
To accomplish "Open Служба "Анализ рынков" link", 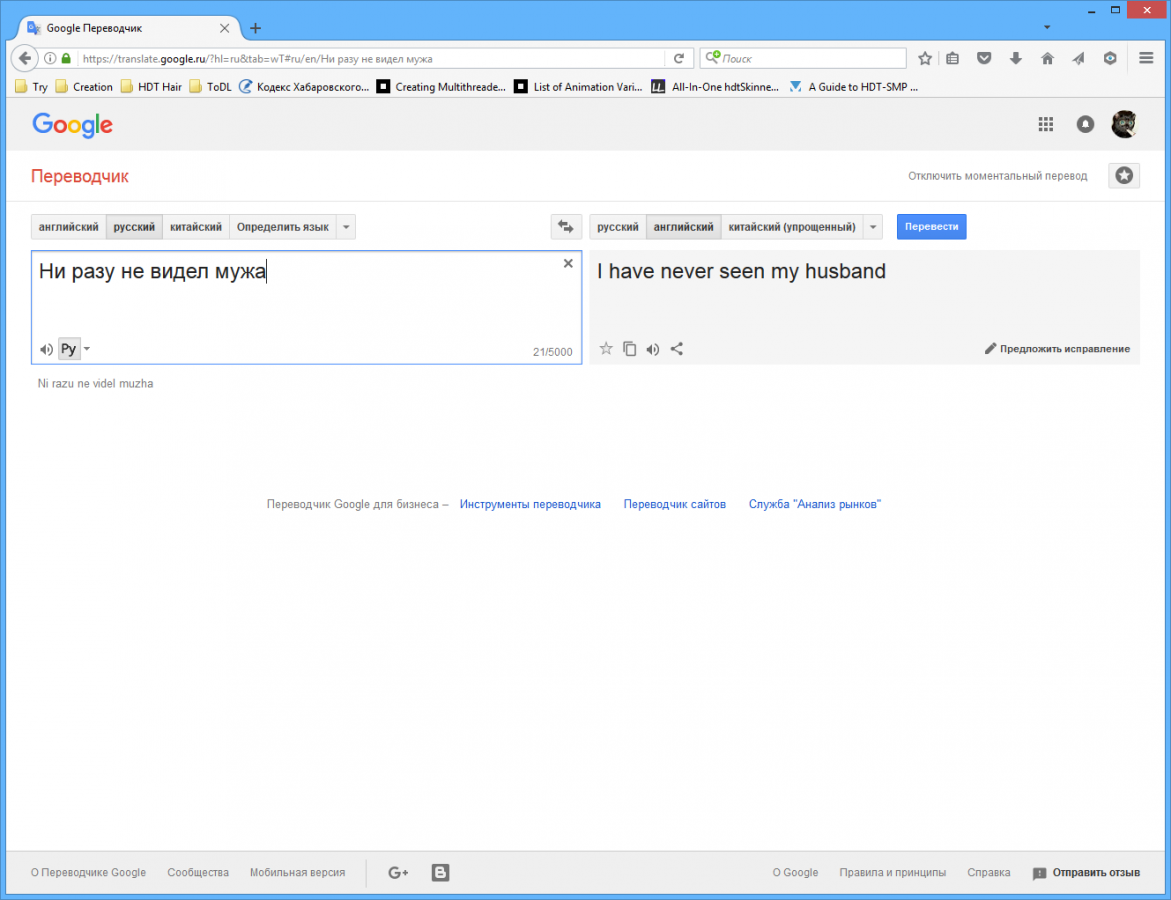I will pyautogui.click(x=815, y=504).
